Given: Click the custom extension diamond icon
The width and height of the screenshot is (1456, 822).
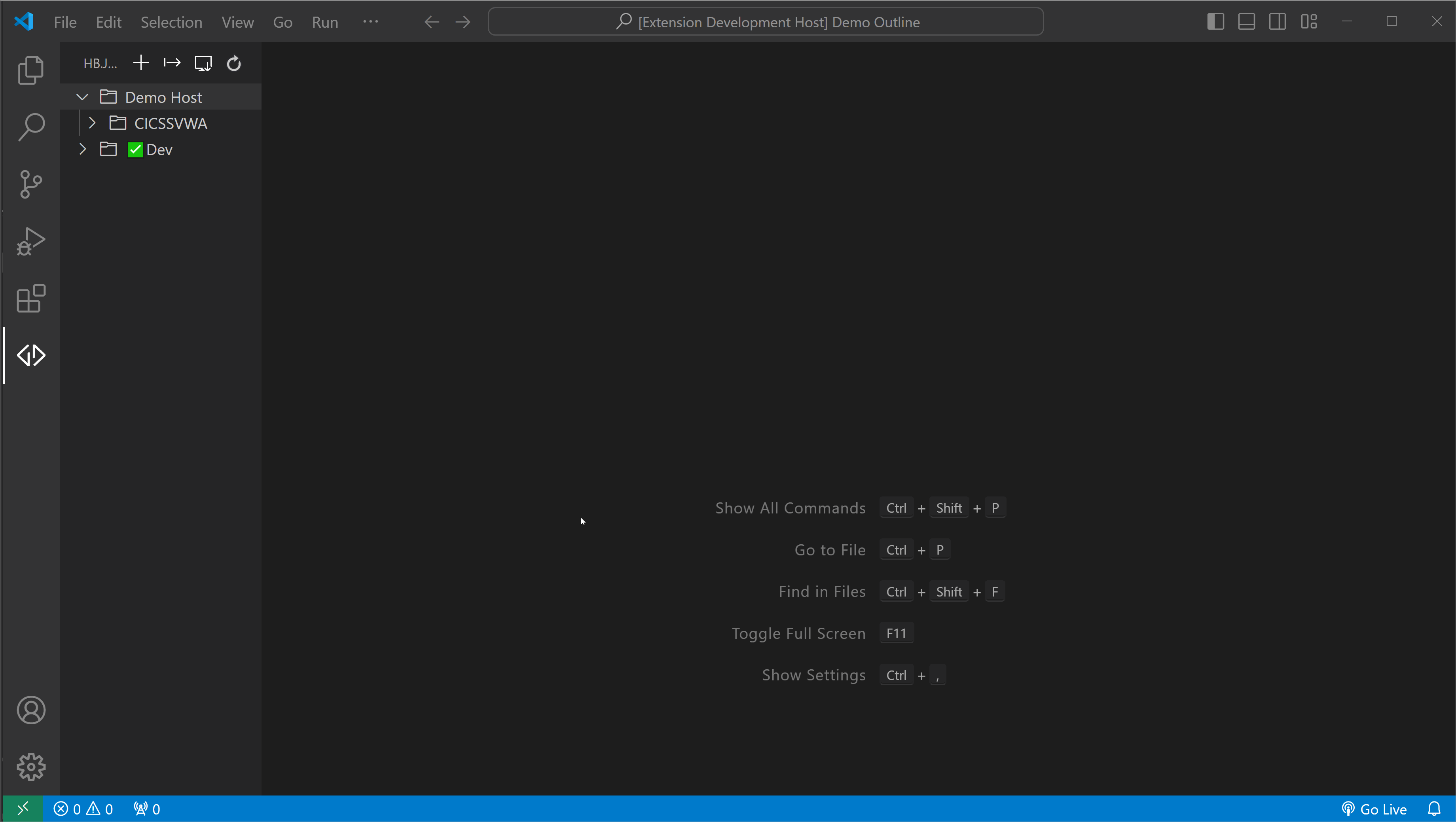Looking at the screenshot, I should [31, 355].
